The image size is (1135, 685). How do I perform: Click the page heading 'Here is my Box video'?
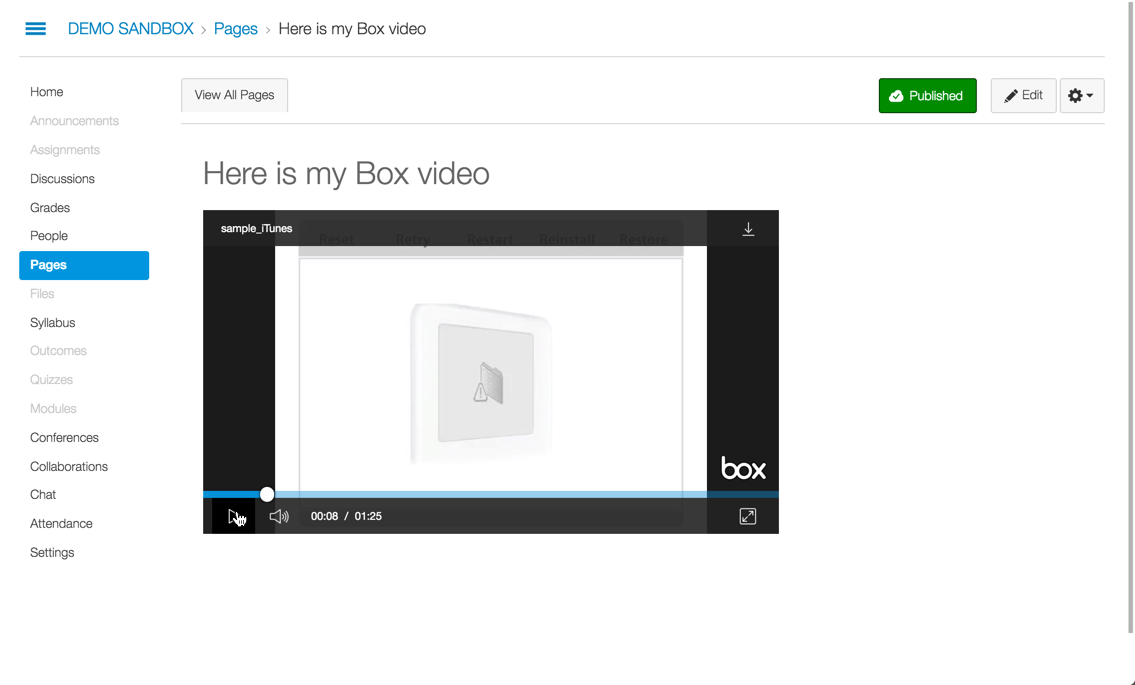coord(346,174)
